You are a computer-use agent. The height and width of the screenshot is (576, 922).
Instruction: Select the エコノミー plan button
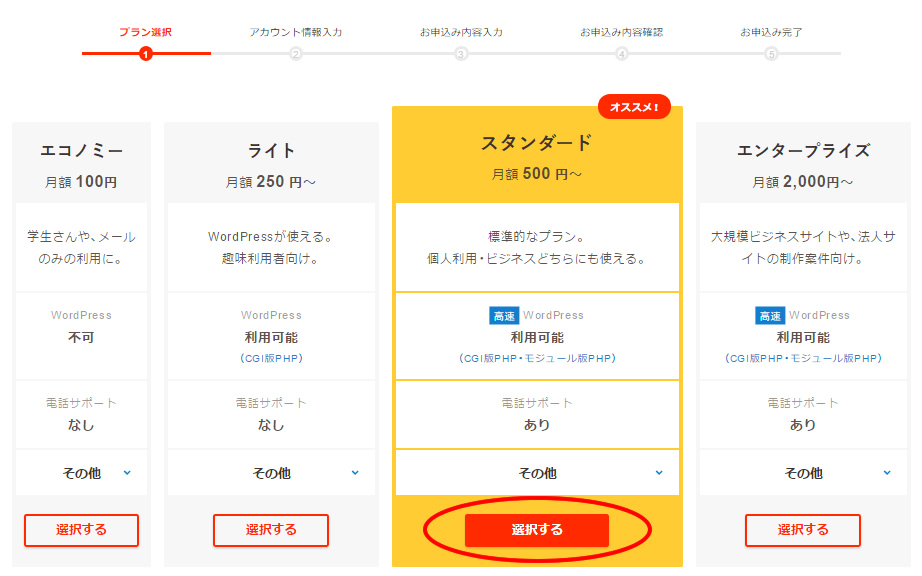pos(81,530)
